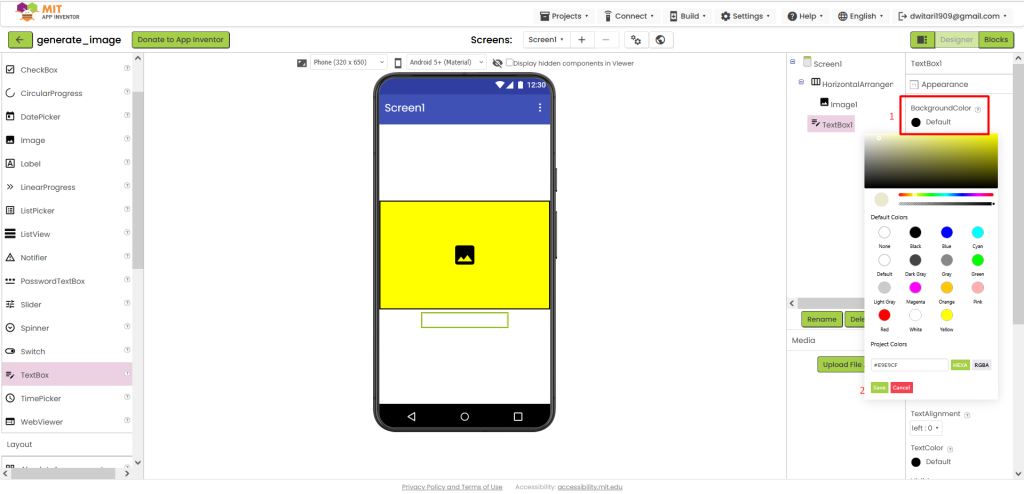Switch to the Blocks view
The width and height of the screenshot is (1024, 494).
point(995,40)
